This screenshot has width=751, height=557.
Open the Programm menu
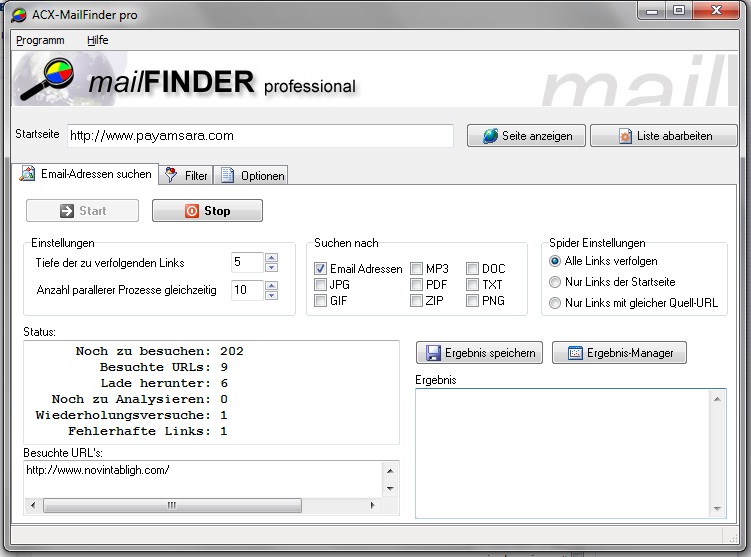click(x=40, y=40)
